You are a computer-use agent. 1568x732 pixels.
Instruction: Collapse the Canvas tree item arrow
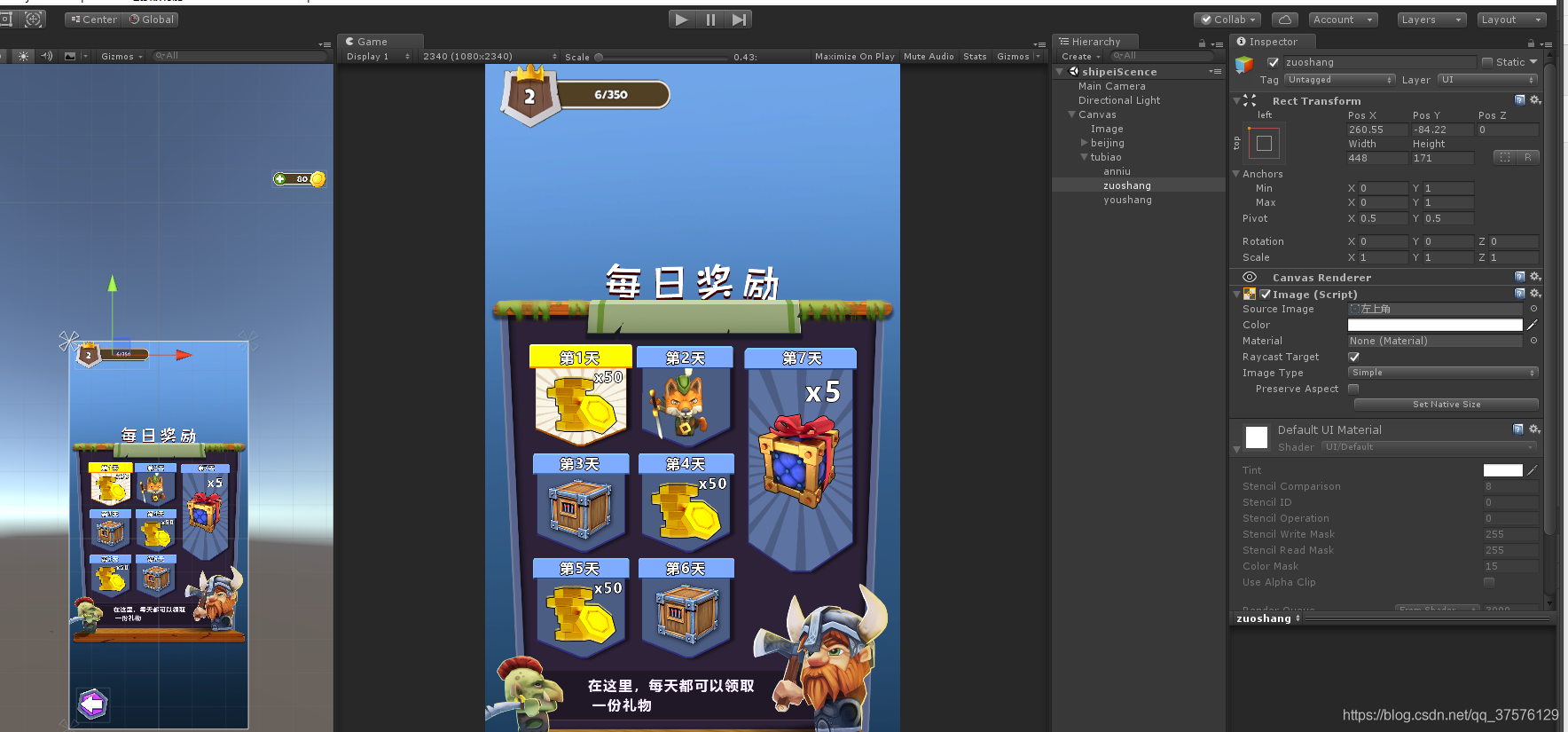coord(1071,114)
